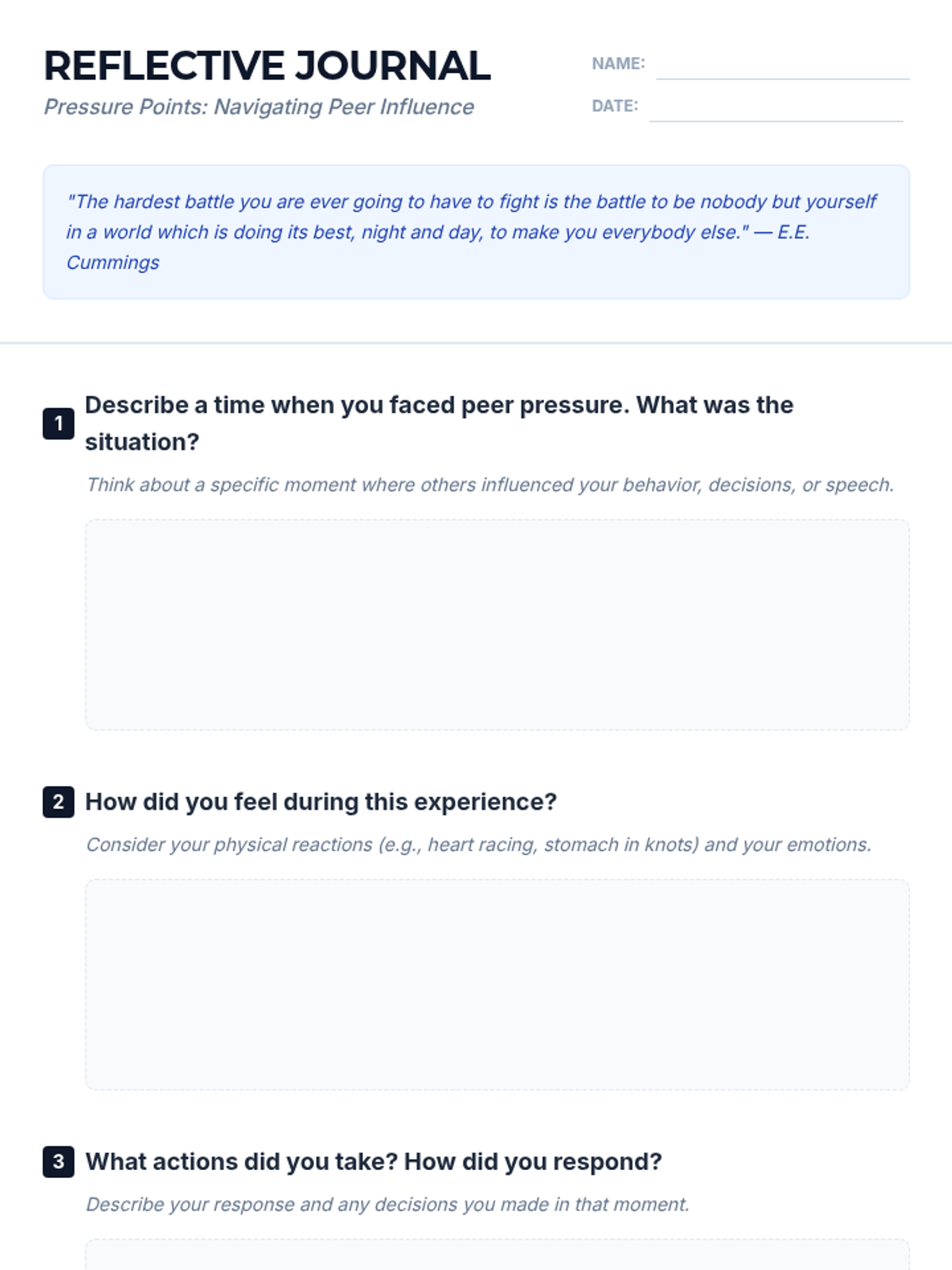Screen dimensions: 952x1270
Task: Click the answer box for how you felt
Action: [497, 984]
